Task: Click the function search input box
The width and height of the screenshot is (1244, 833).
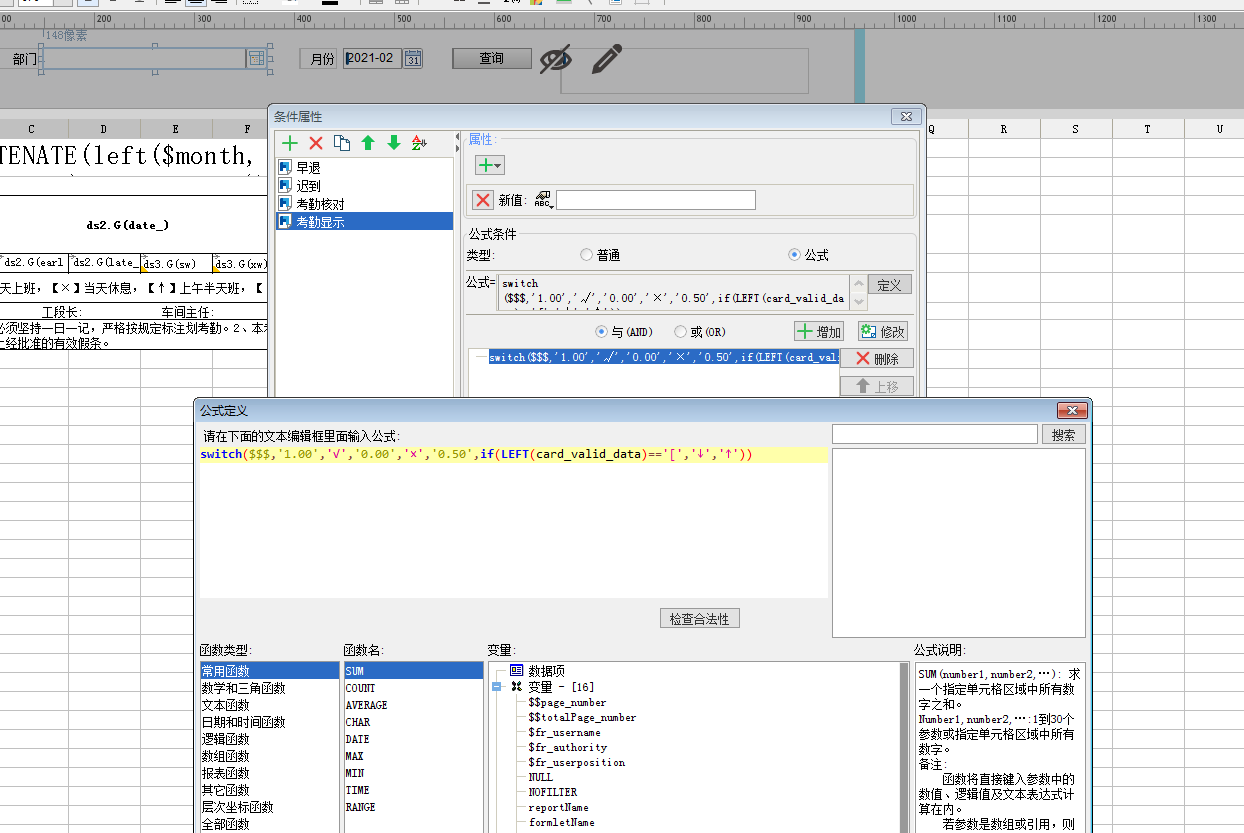Action: (934, 435)
